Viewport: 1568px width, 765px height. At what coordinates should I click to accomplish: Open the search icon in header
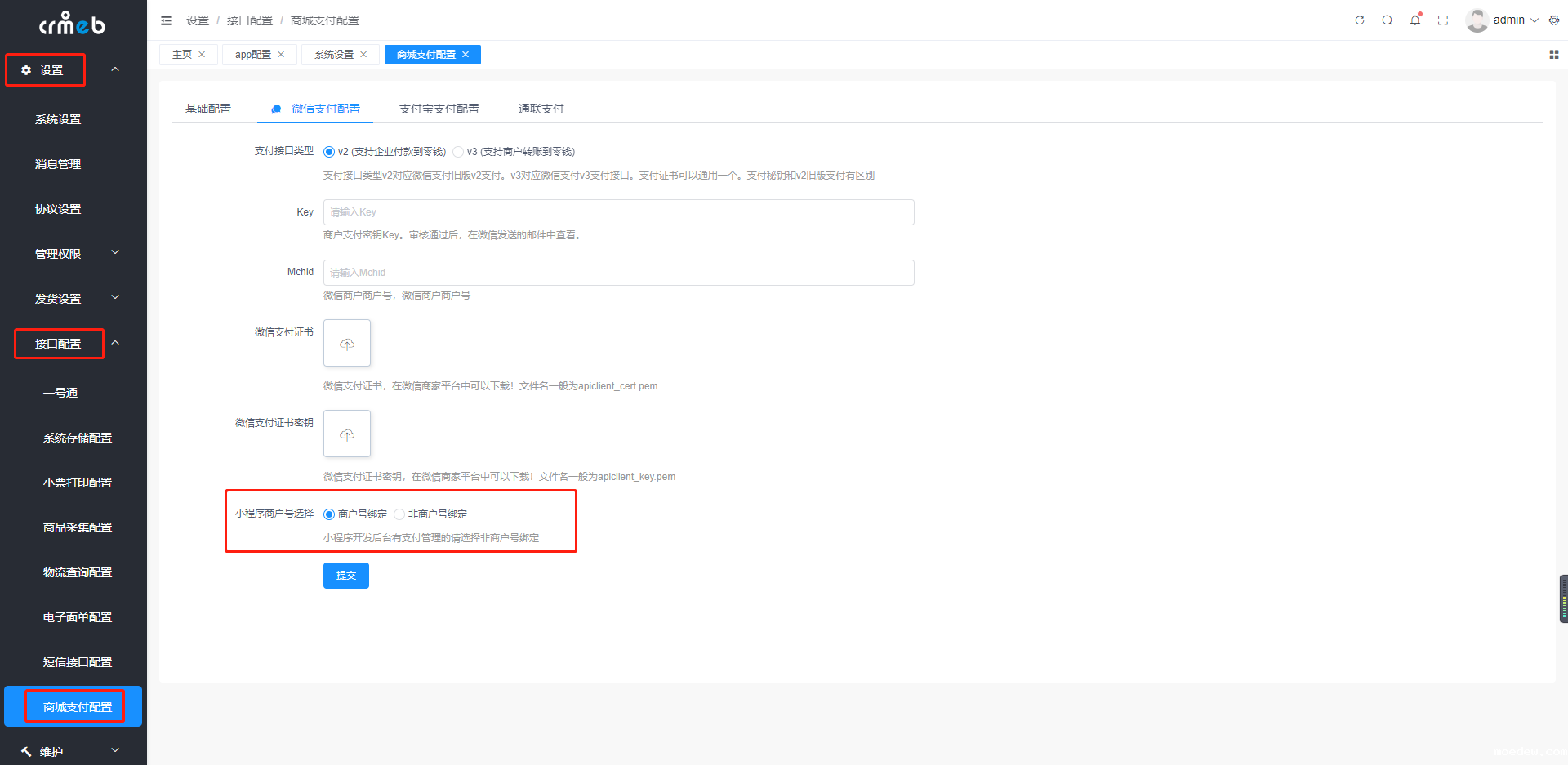(1388, 20)
